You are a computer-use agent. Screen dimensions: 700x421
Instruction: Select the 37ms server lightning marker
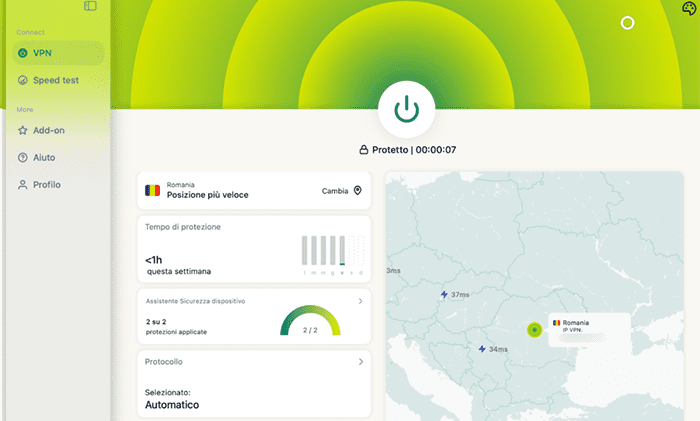[x=445, y=295]
